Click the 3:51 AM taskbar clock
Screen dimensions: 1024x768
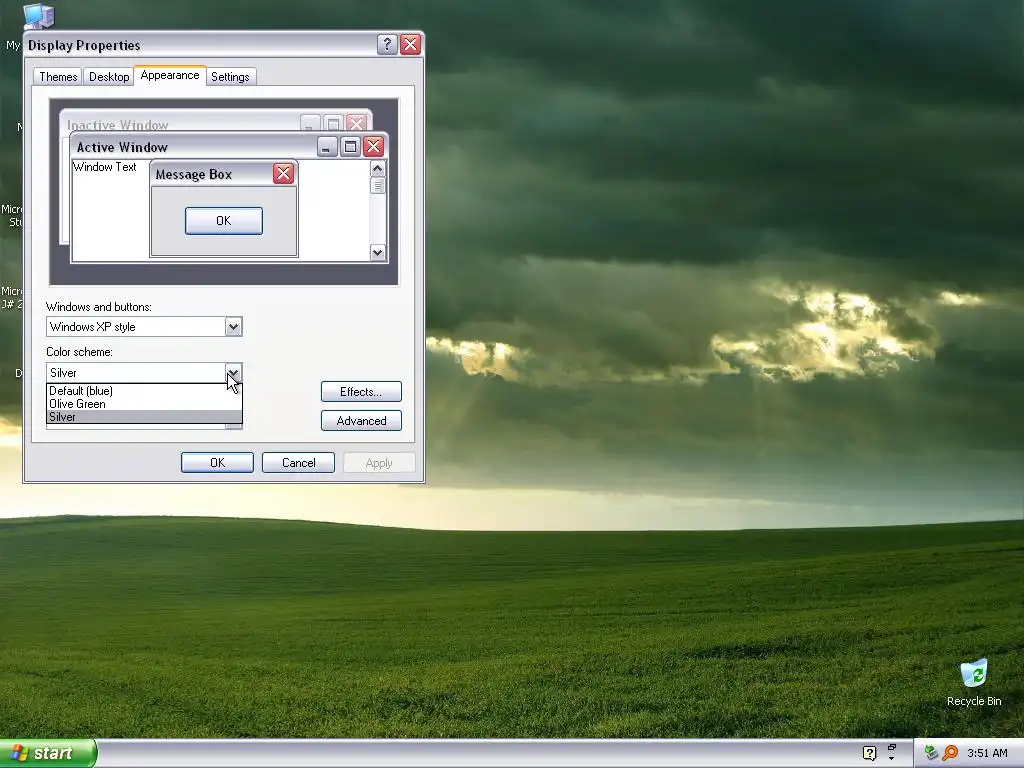[x=987, y=753]
